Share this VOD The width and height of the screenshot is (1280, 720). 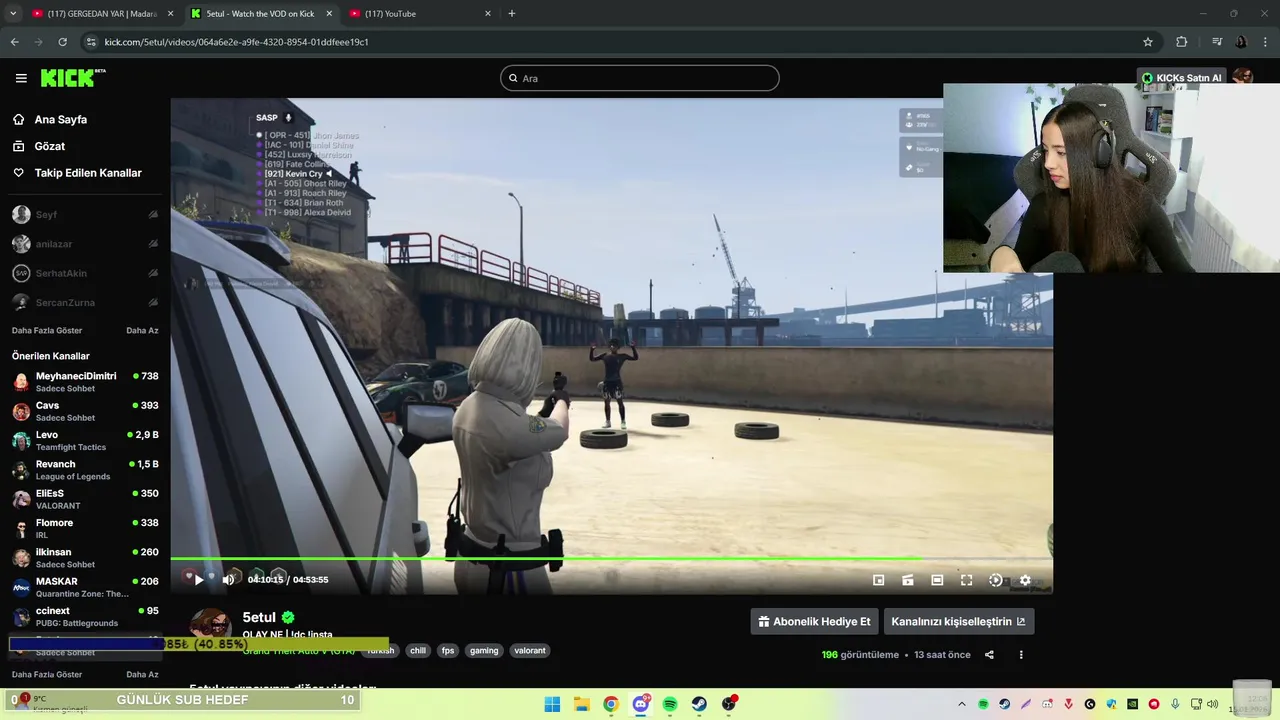point(989,655)
